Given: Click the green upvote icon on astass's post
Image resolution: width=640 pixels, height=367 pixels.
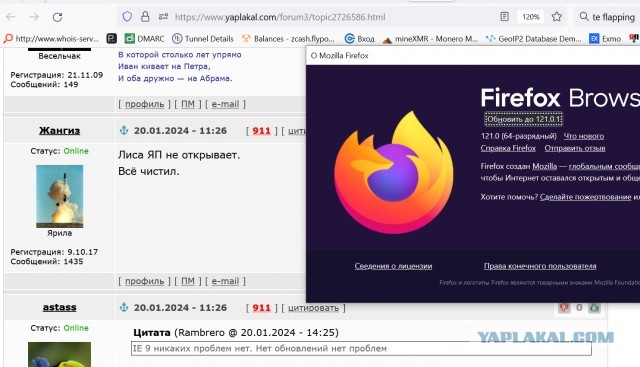Looking at the screenshot, I should 594,307.
